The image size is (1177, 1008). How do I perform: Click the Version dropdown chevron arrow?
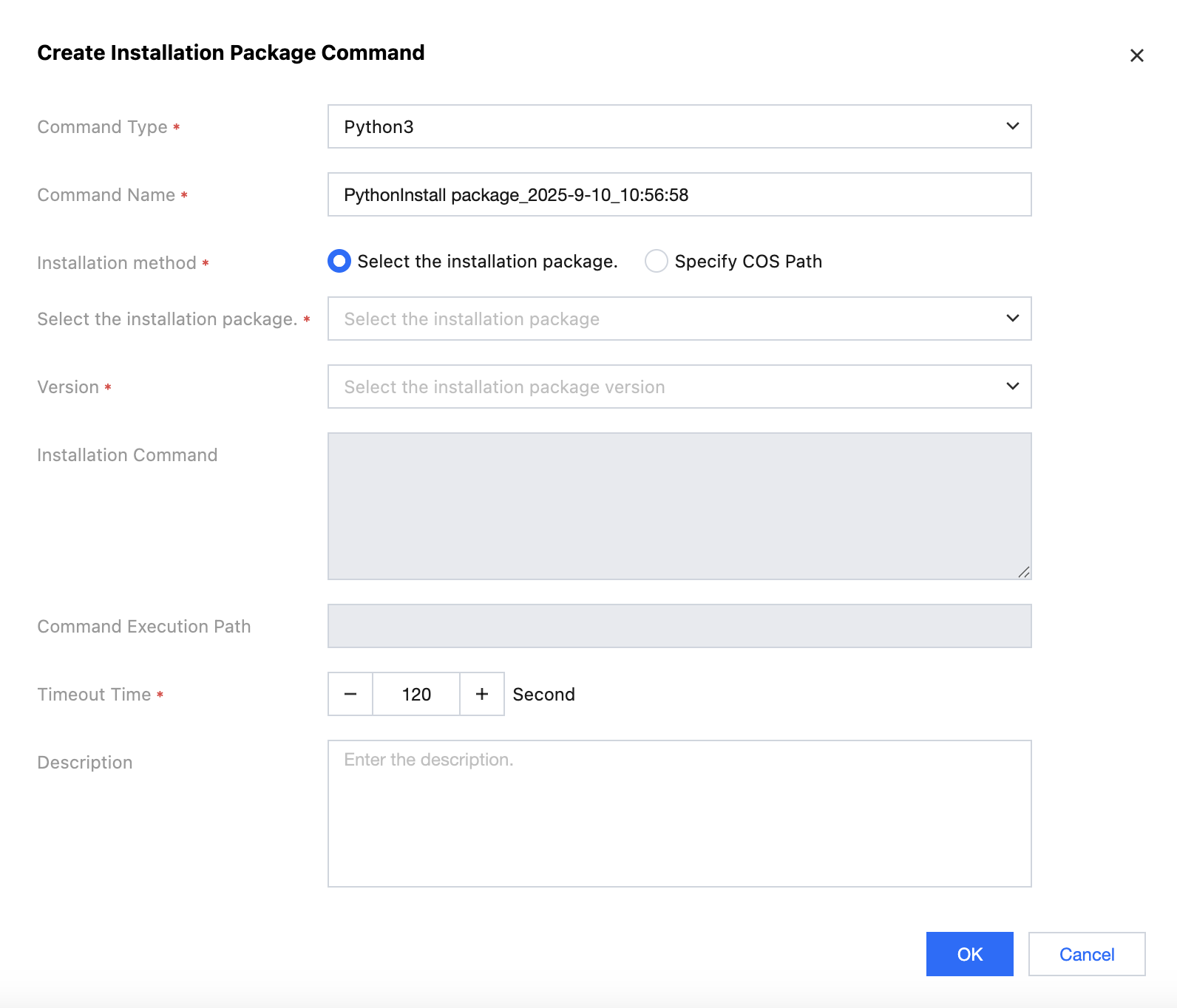(x=1012, y=386)
